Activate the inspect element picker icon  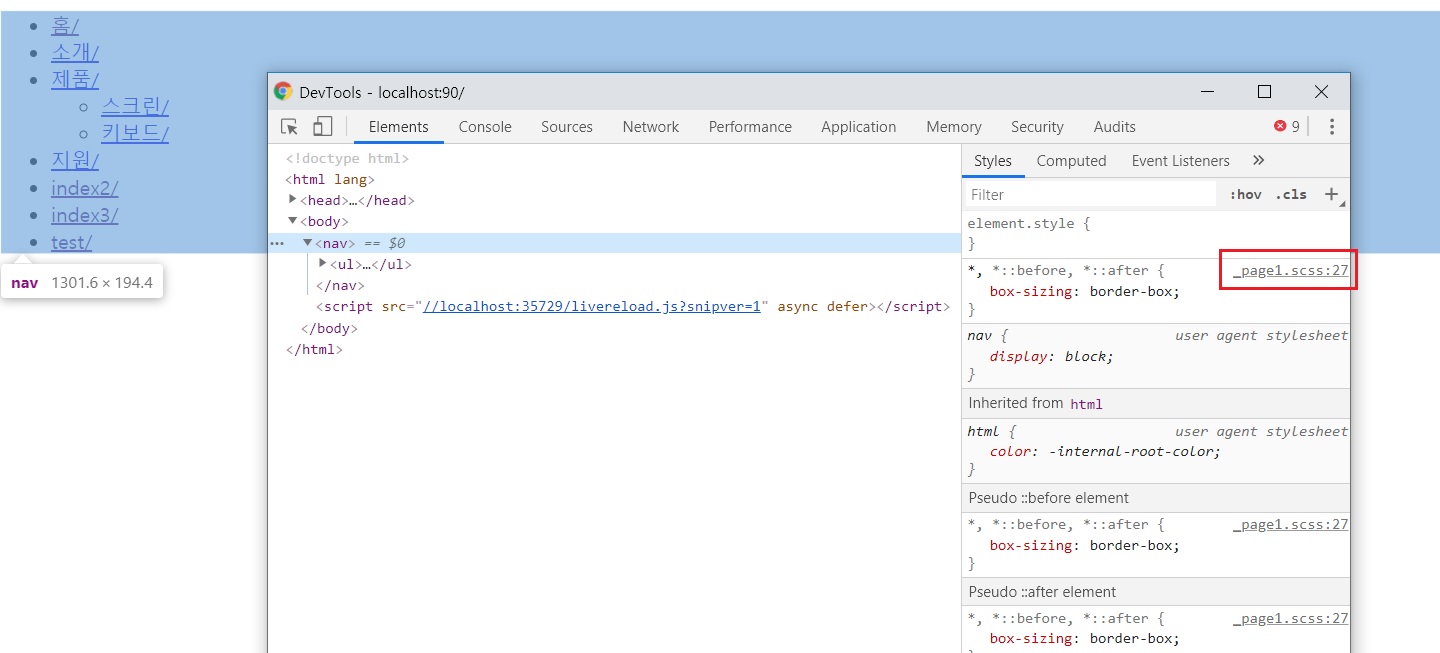(x=289, y=127)
